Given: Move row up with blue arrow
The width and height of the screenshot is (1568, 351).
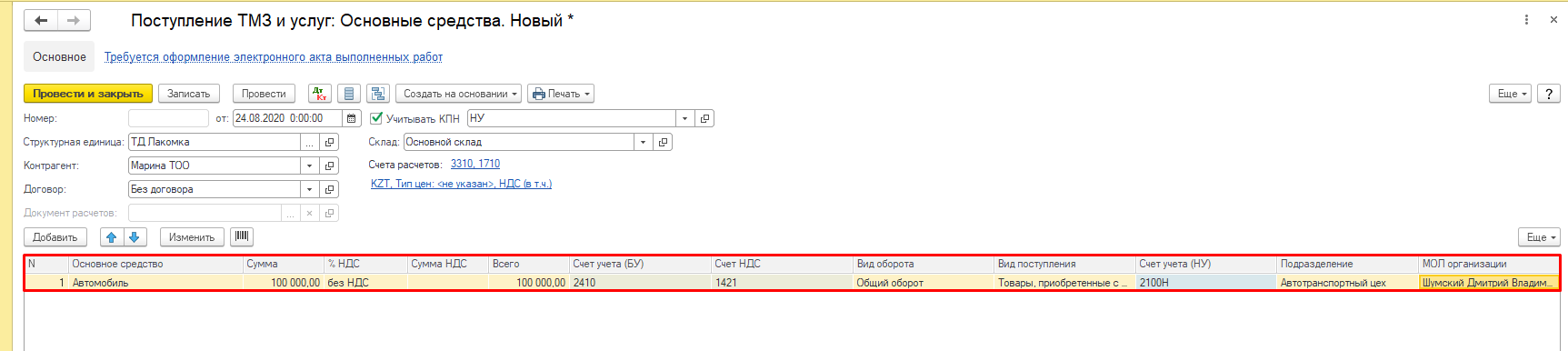Looking at the screenshot, I should [x=111, y=237].
